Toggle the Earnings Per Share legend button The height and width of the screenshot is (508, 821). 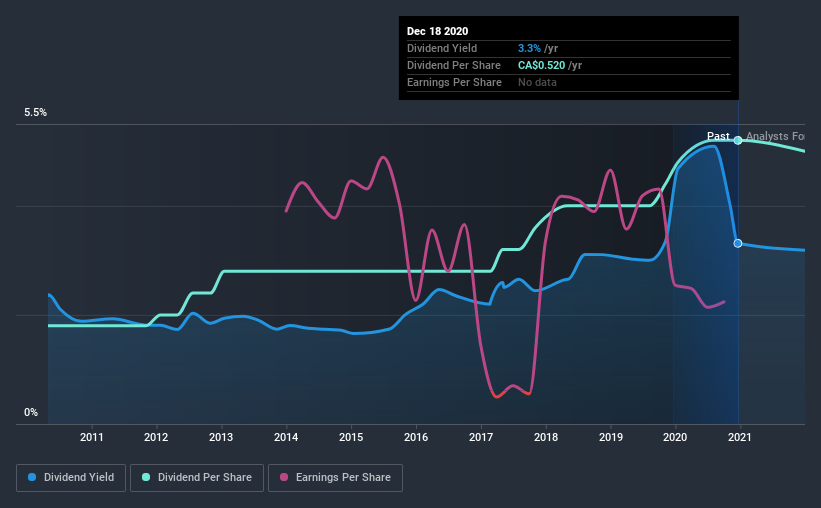pyautogui.click(x=336, y=478)
